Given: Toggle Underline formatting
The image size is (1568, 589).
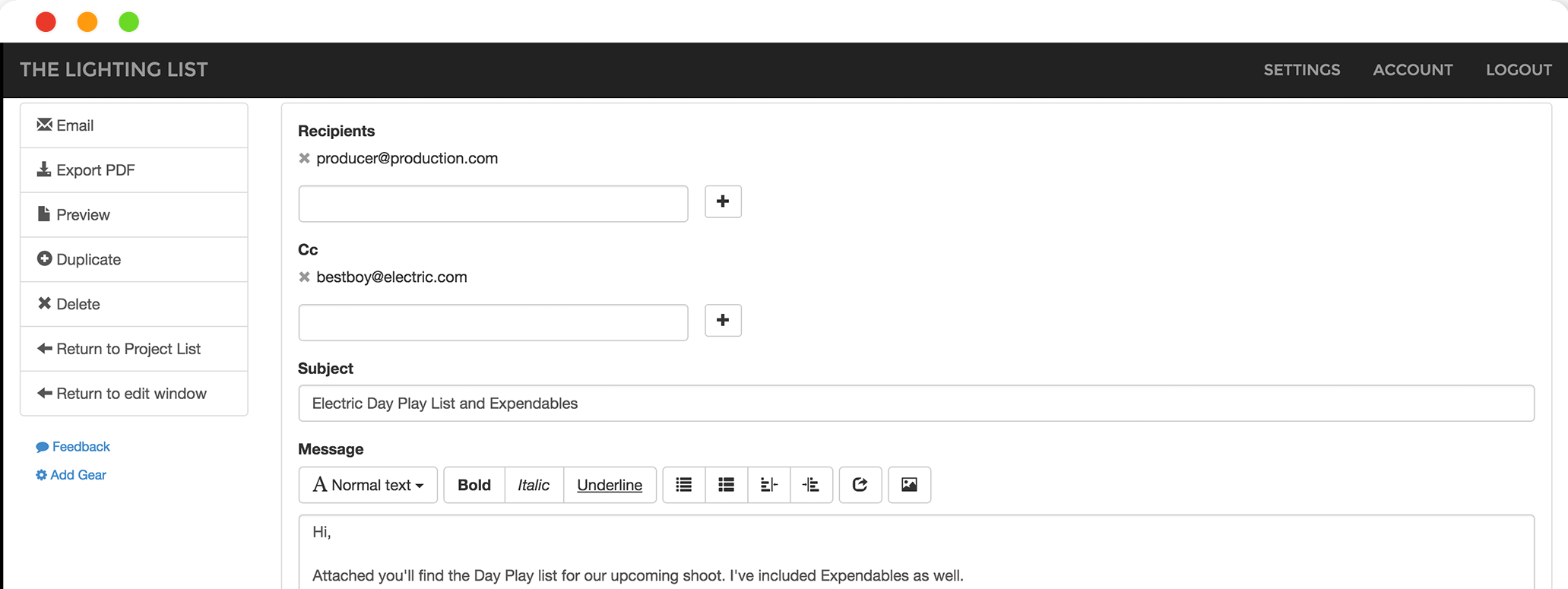Looking at the screenshot, I should (x=610, y=485).
